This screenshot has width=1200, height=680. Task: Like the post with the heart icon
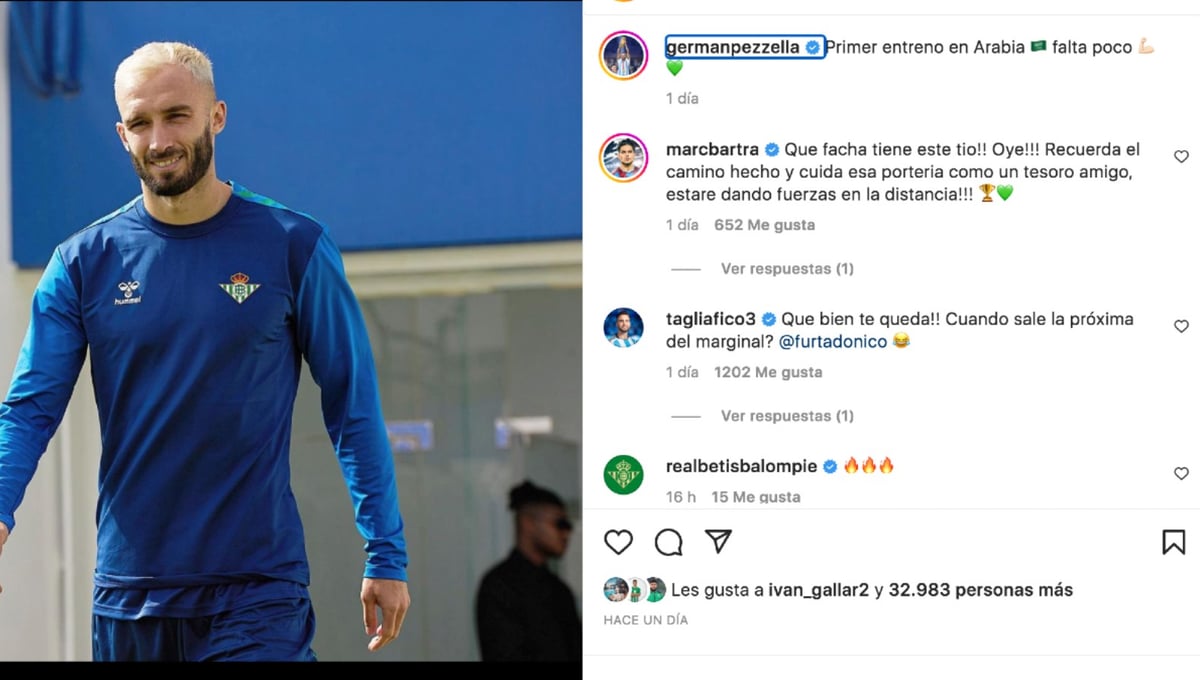619,542
